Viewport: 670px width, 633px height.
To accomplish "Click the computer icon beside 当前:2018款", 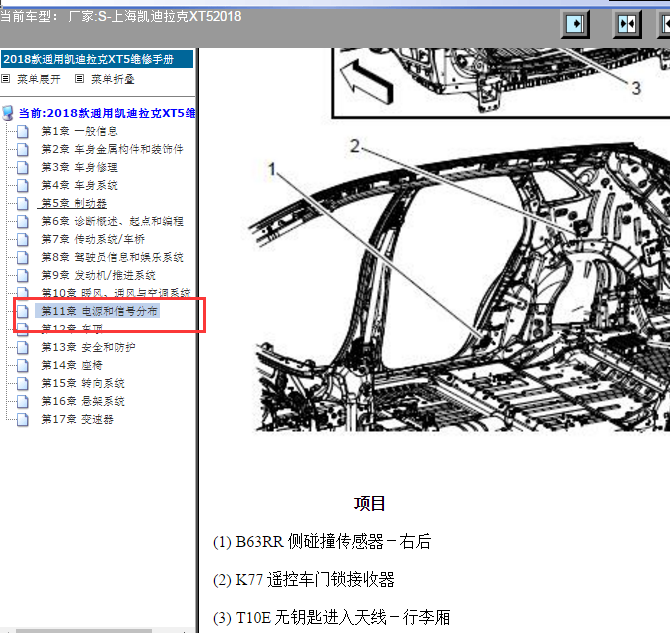I will point(8,113).
